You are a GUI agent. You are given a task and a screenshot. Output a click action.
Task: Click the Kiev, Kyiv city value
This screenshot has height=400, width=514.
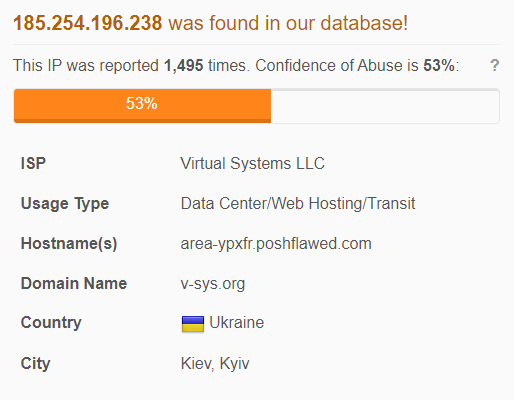(215, 364)
